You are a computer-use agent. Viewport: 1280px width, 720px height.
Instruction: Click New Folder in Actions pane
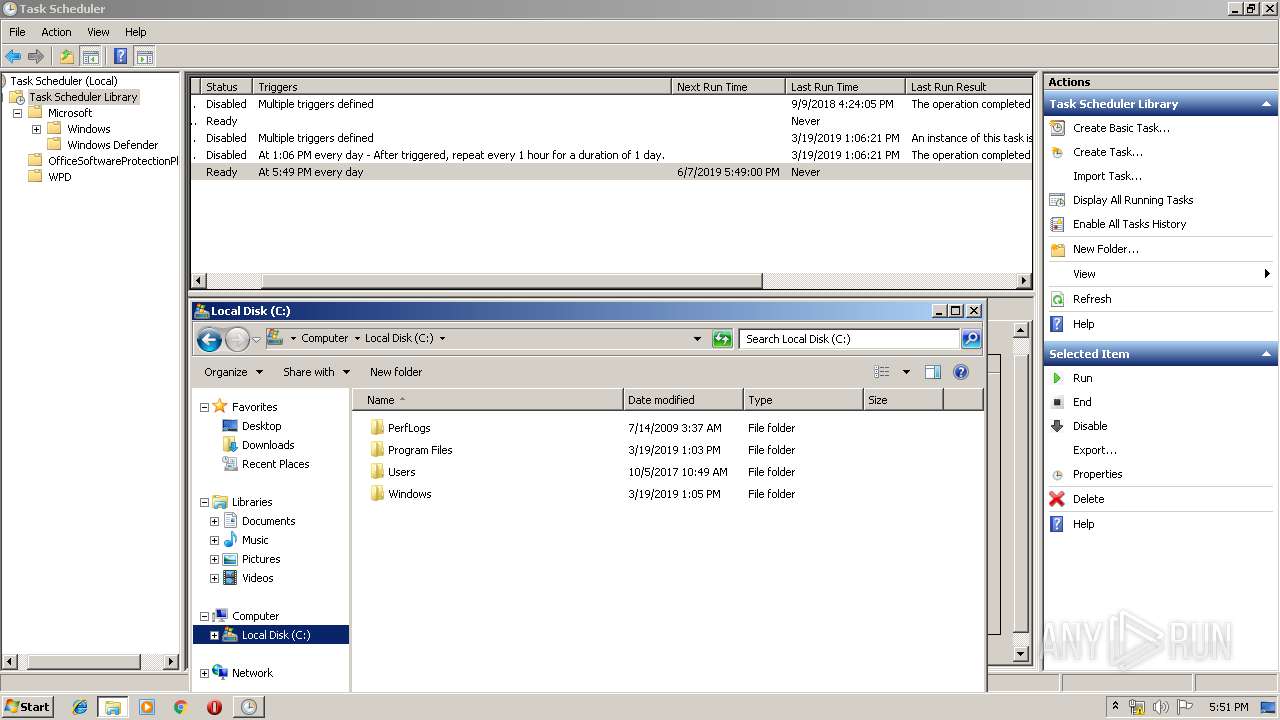(1105, 249)
